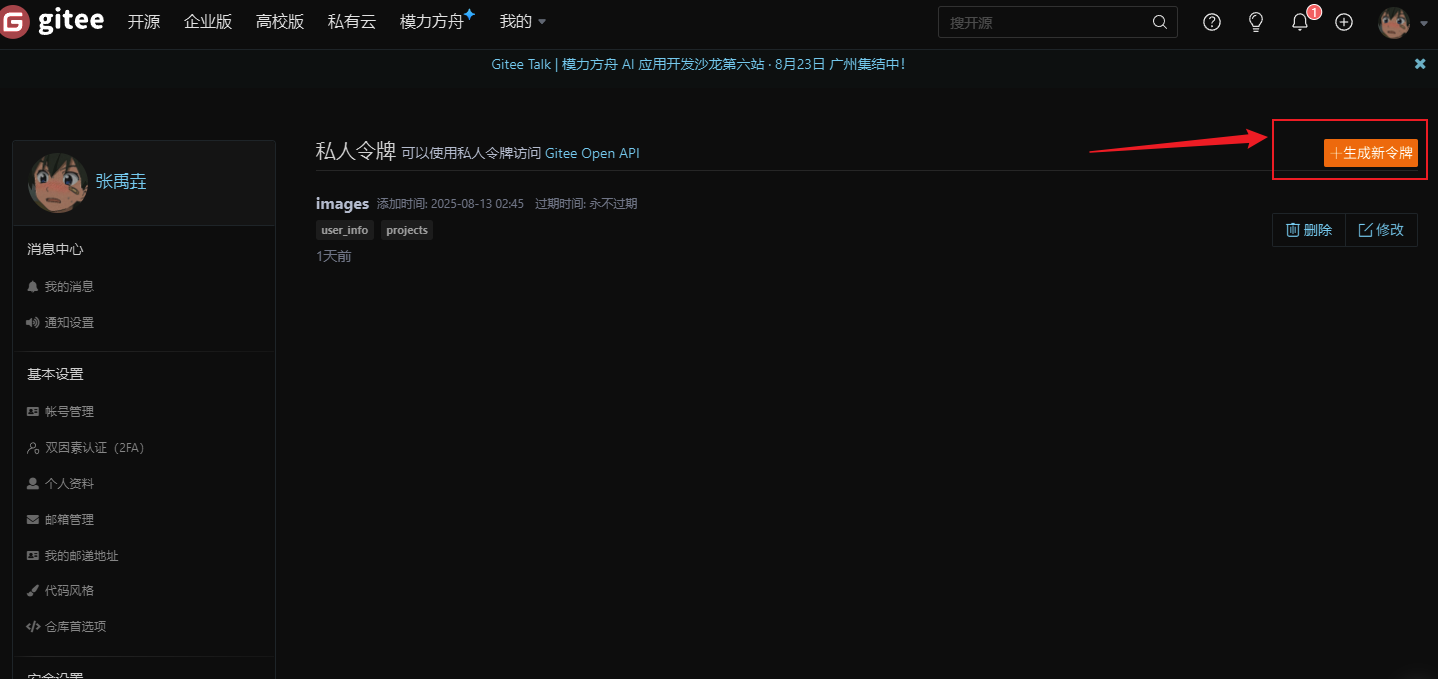Open 张禹垚 profile link

click(121, 182)
